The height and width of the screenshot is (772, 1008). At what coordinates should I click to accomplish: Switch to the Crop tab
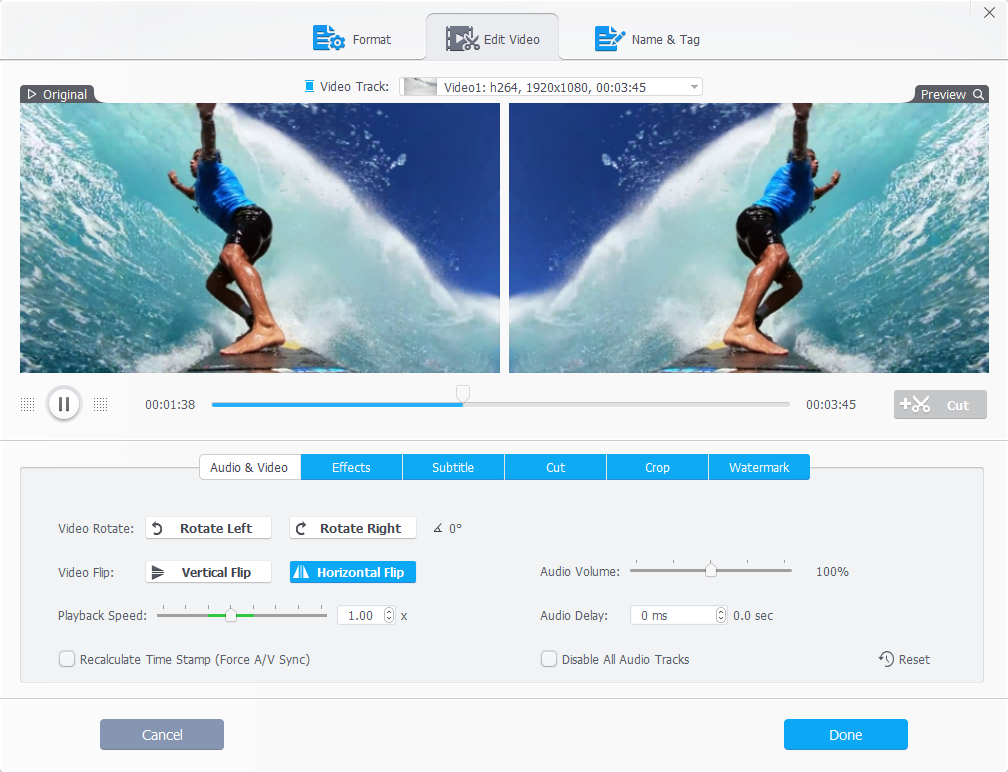point(657,467)
